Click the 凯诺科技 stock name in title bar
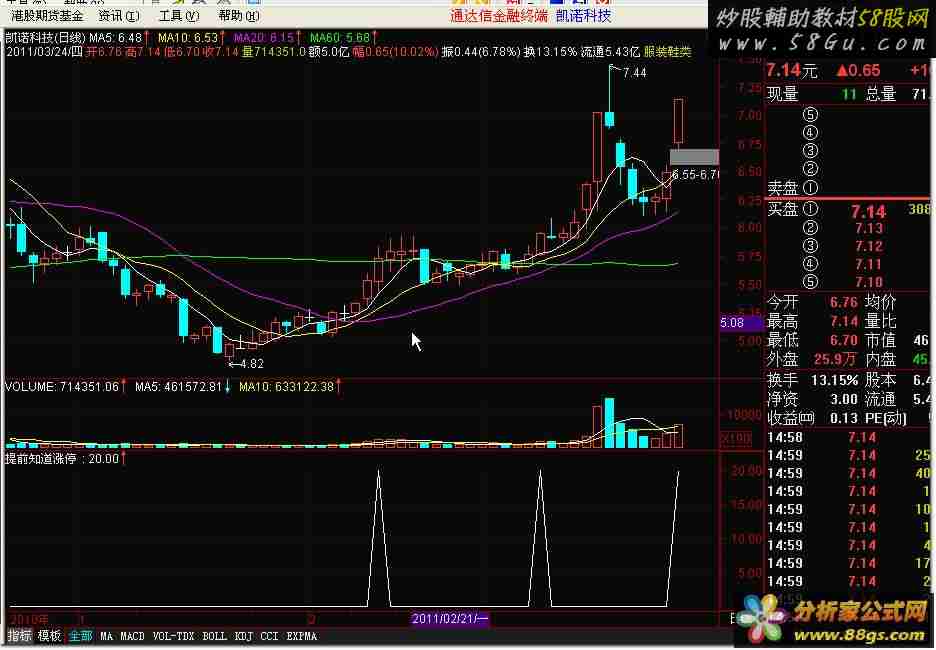 pyautogui.click(x=583, y=16)
